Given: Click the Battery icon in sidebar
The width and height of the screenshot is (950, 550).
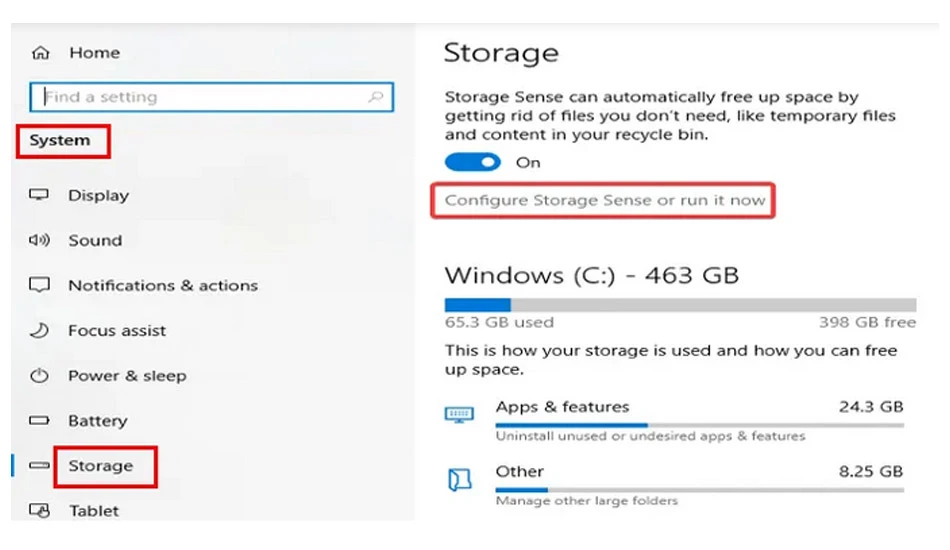Looking at the screenshot, I should point(39,420).
